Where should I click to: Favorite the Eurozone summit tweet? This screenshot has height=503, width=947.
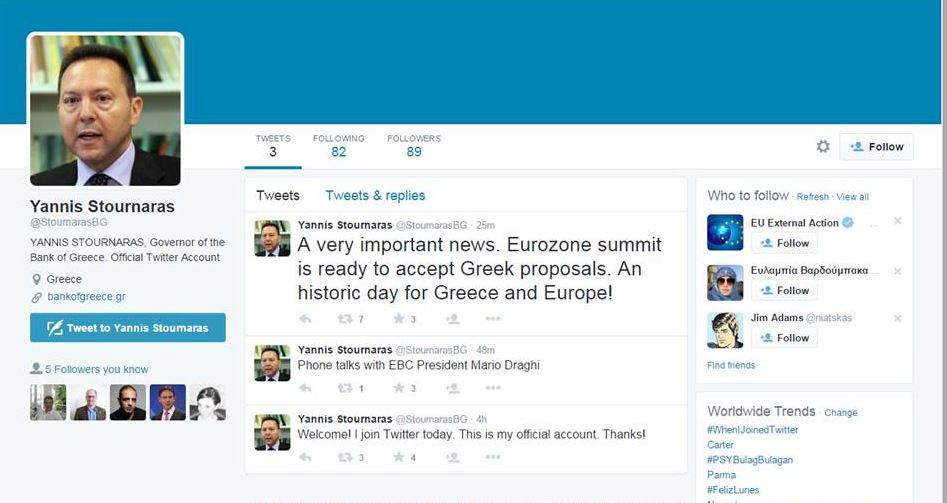pos(398,319)
